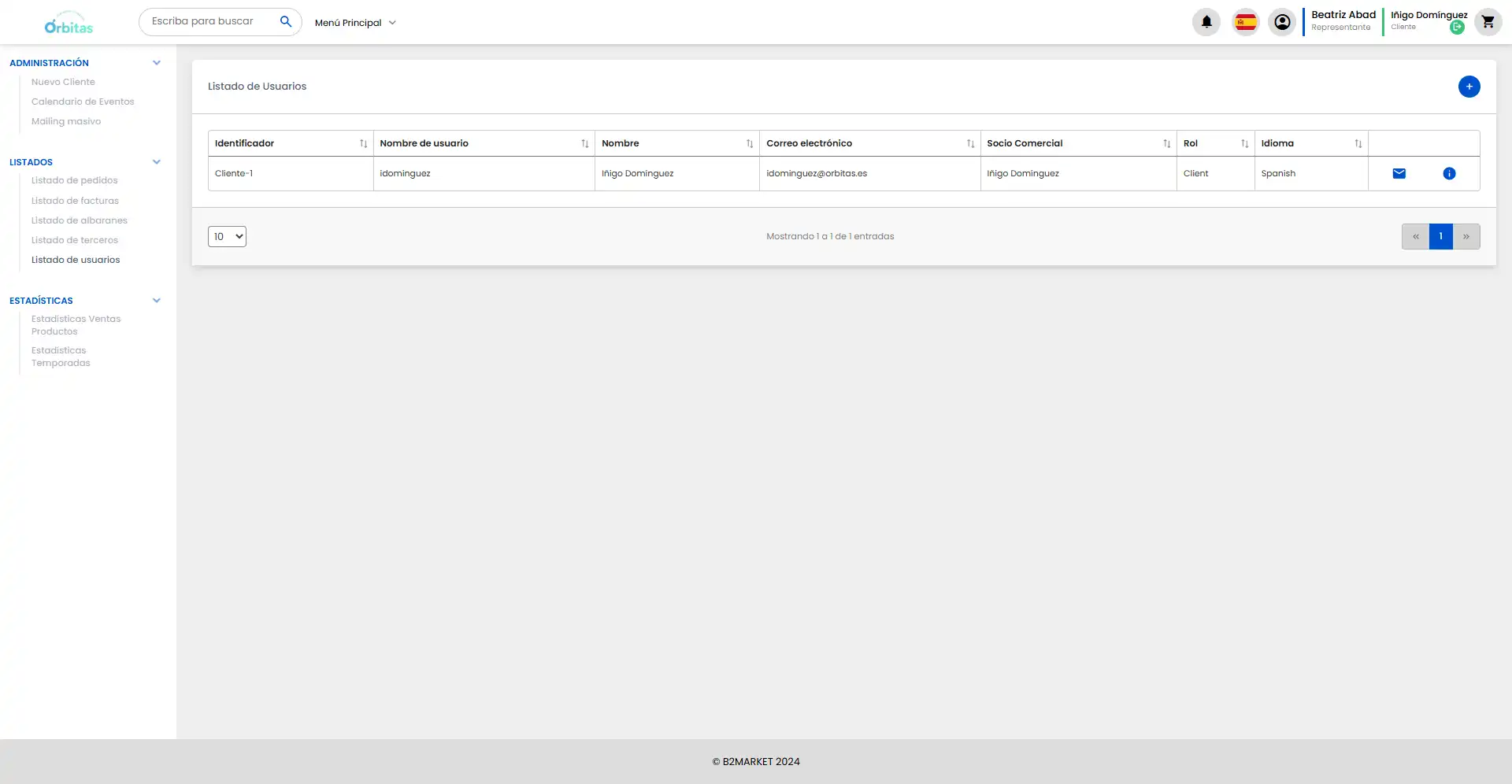Click the notifications bell icon

click(1206, 22)
